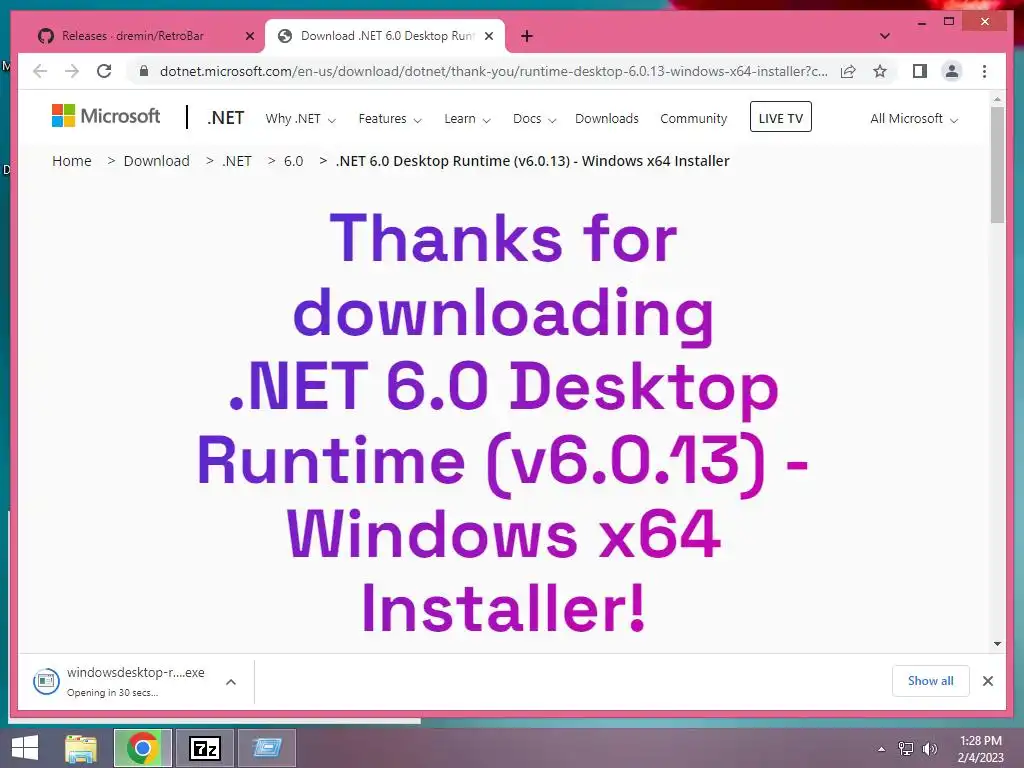Open the Windows Start button

[x=25, y=748]
